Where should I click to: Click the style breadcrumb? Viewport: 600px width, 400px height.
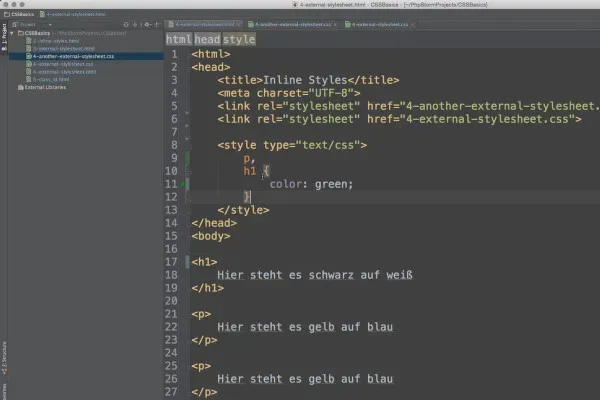click(239, 39)
